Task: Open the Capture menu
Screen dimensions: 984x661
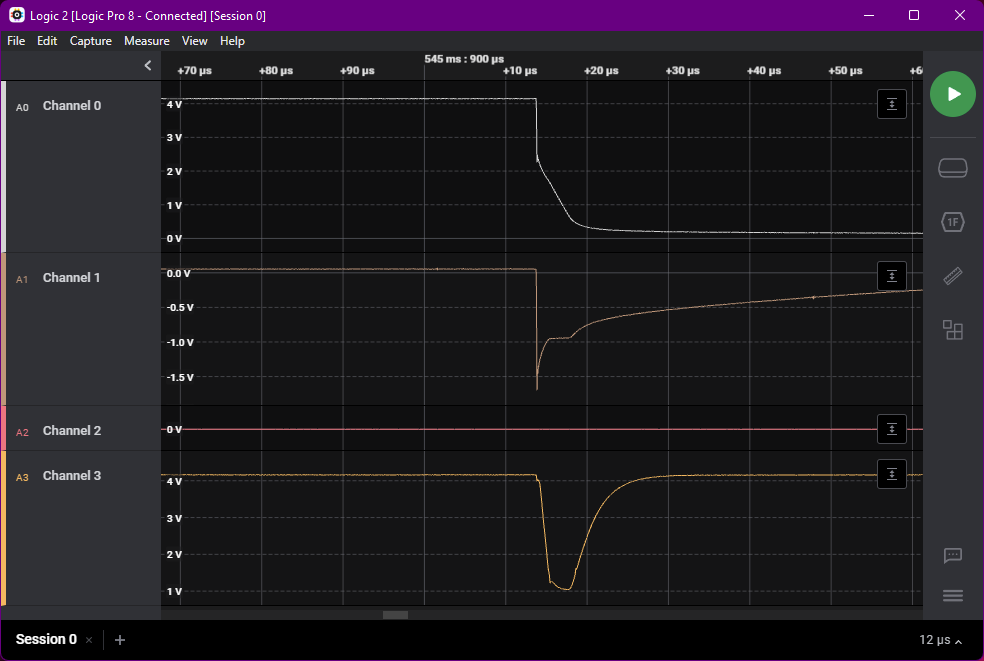Action: coord(90,41)
